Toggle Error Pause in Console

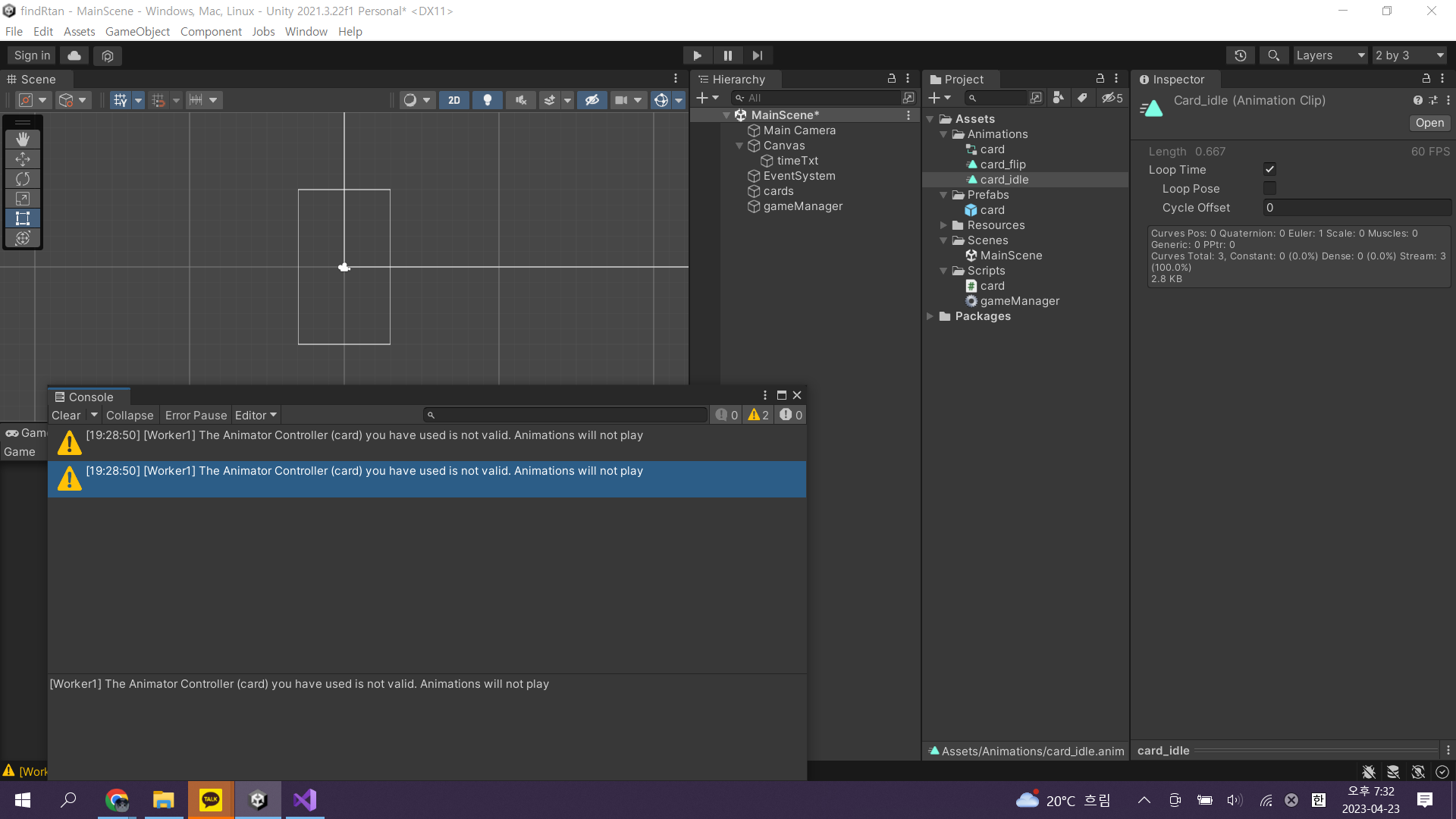coord(196,416)
